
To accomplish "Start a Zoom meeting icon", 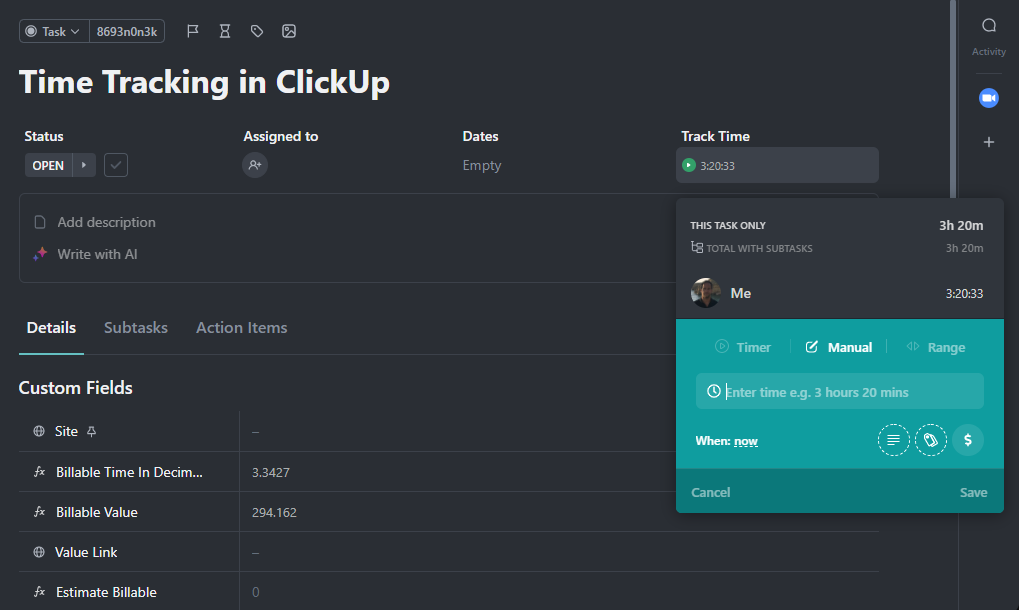I will coord(988,98).
